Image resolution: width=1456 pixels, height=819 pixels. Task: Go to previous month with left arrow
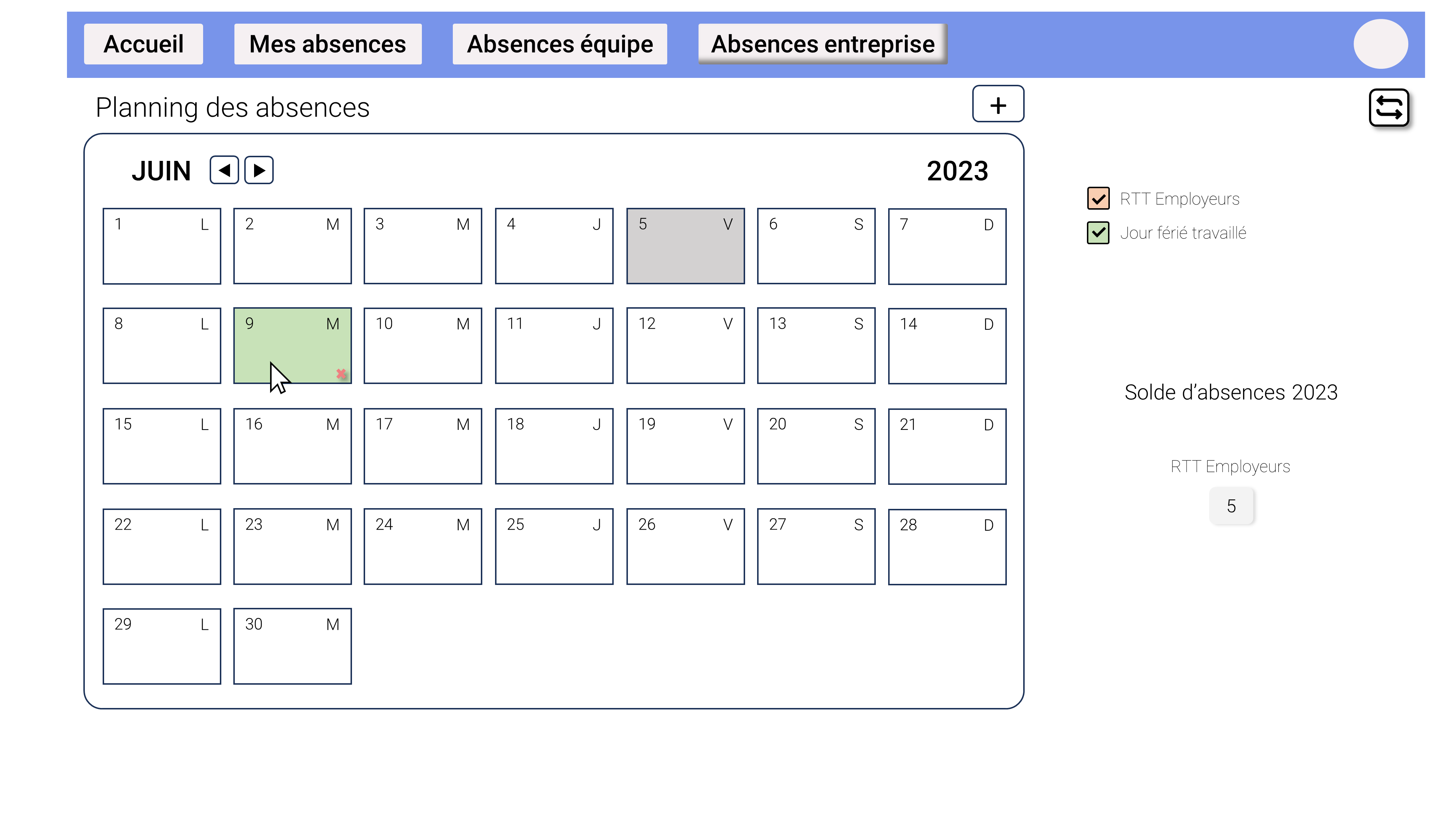click(224, 170)
